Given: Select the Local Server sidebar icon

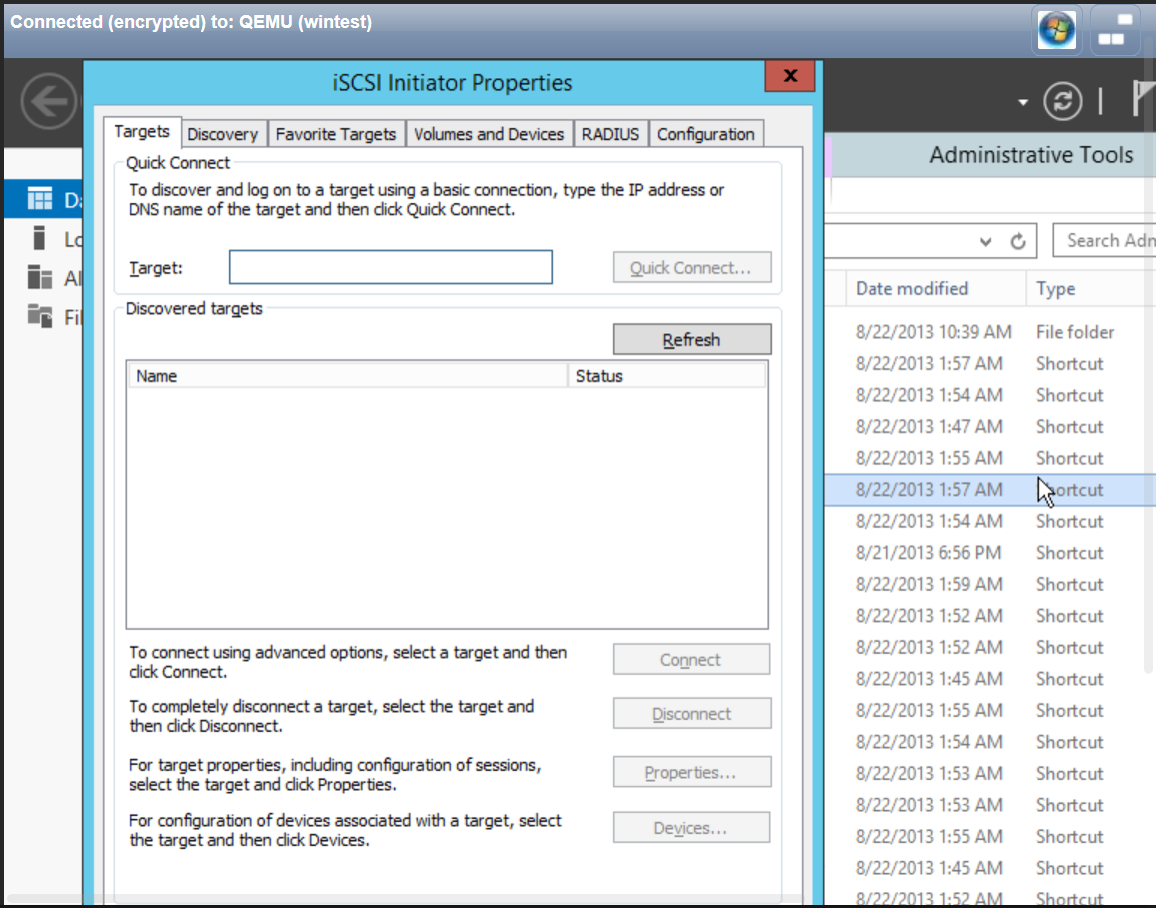Looking at the screenshot, I should (40, 238).
